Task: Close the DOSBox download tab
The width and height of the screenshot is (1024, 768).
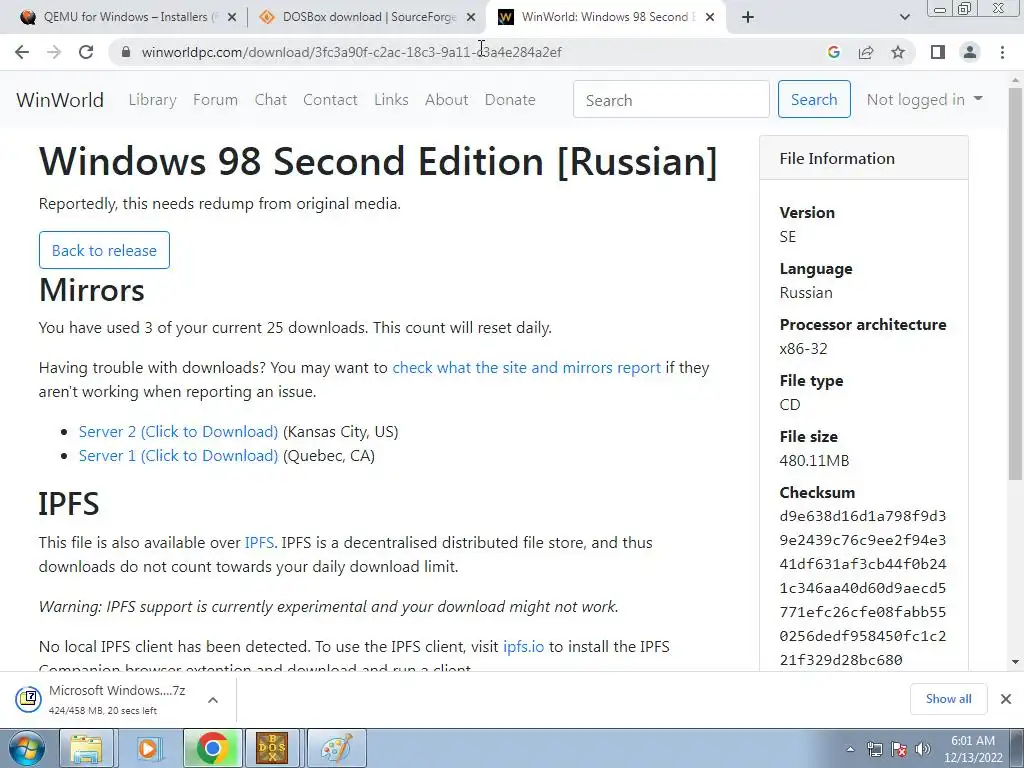Action: 471,18
